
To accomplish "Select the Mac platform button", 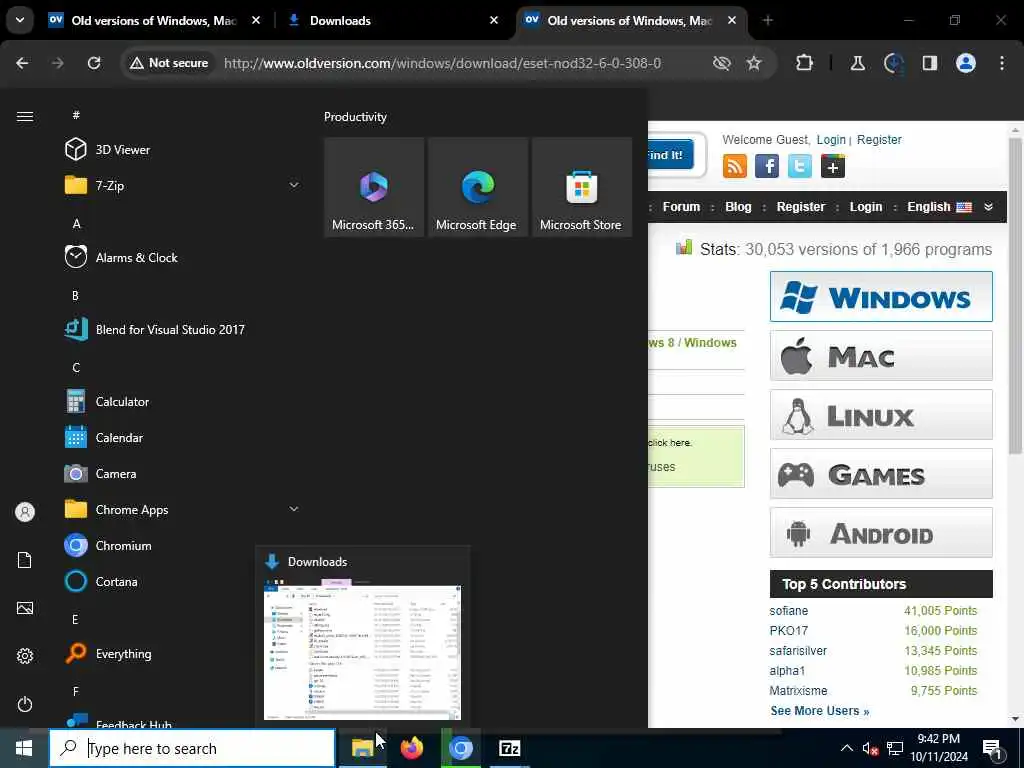I will [x=881, y=356].
